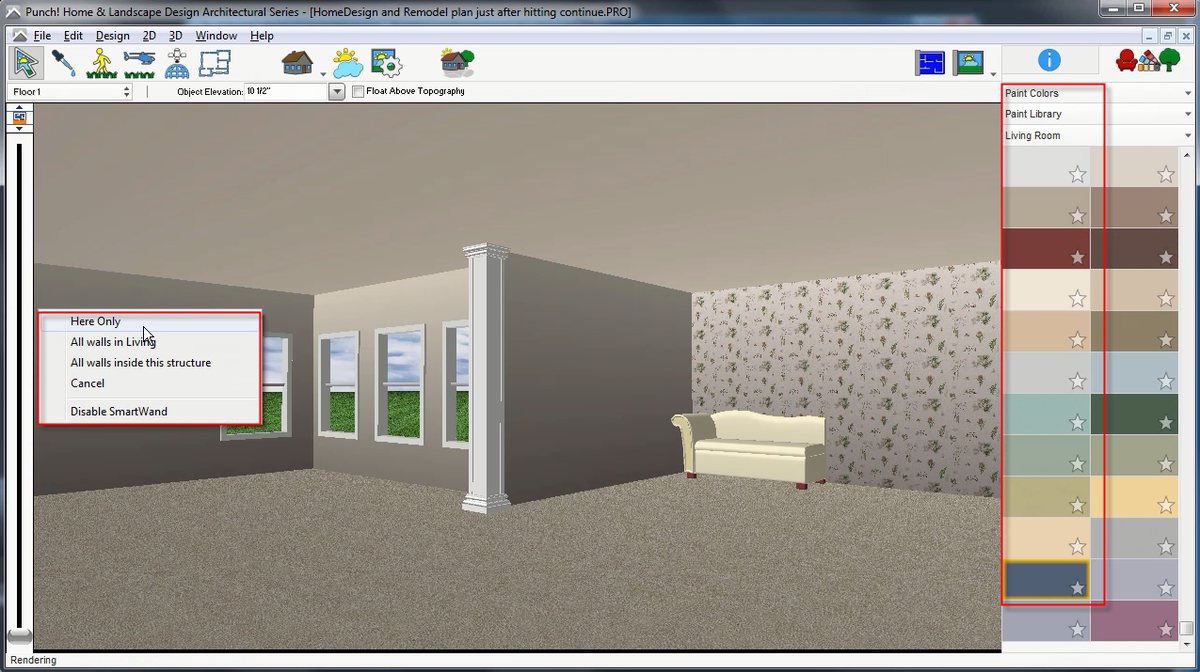Expand the arrow beside 3D view window icon
This screenshot has width=1200, height=672.
[x=992, y=74]
